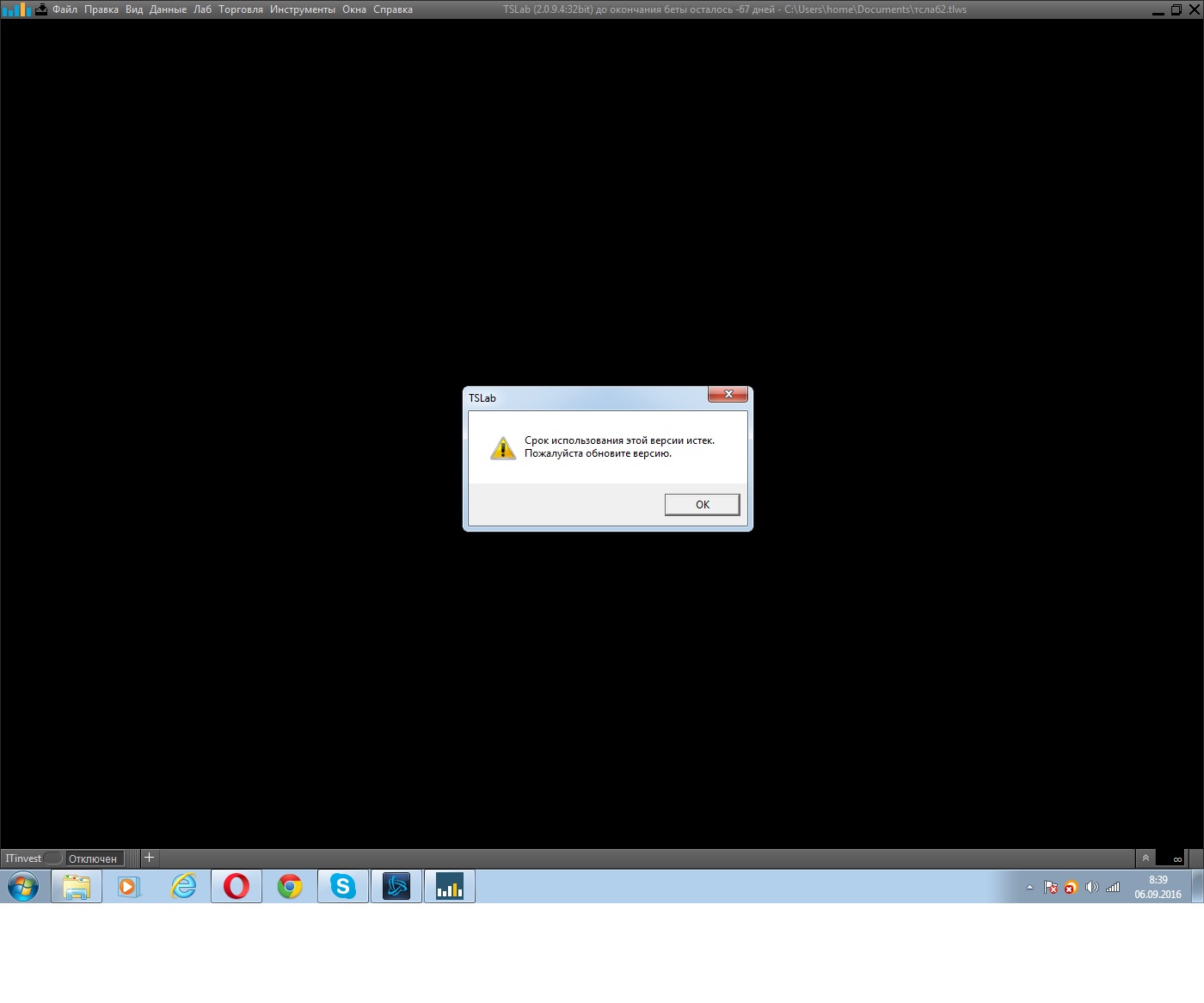Open the Торговля menu
The image size is (1204, 1003).
pyautogui.click(x=241, y=9)
